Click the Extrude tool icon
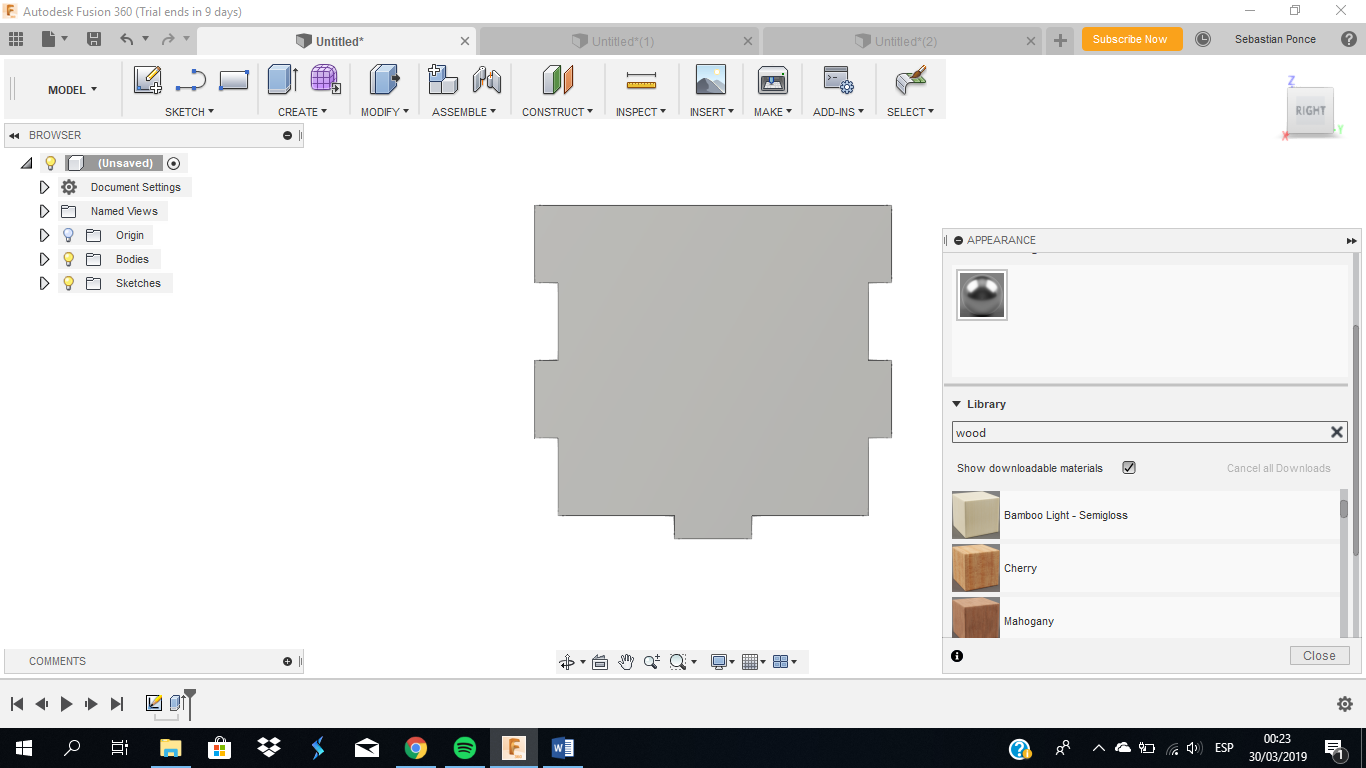Image resolution: width=1366 pixels, height=768 pixels. pos(283,80)
